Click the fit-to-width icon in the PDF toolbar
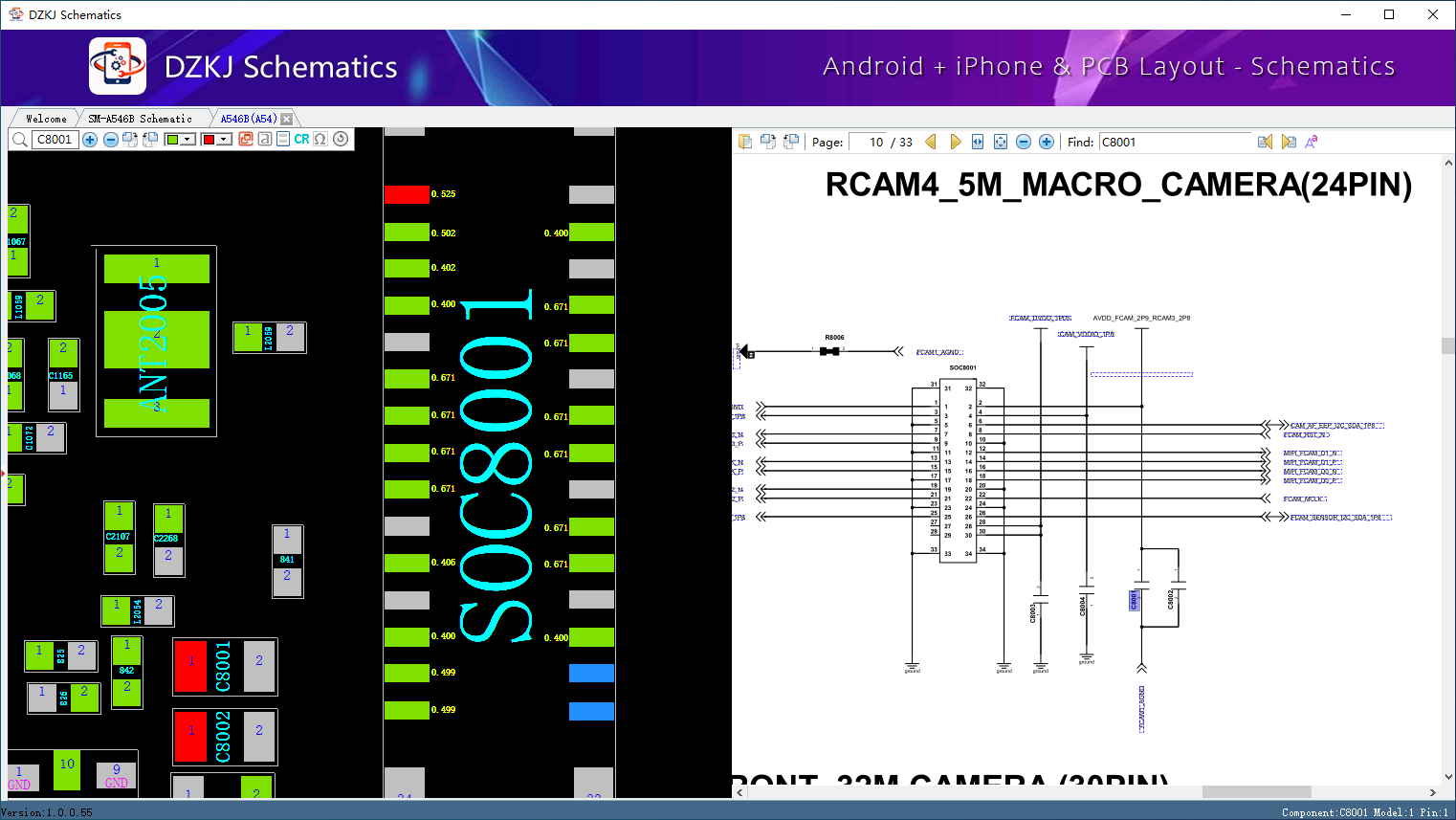Viewport: 1456px width, 820px height. pos(977,141)
